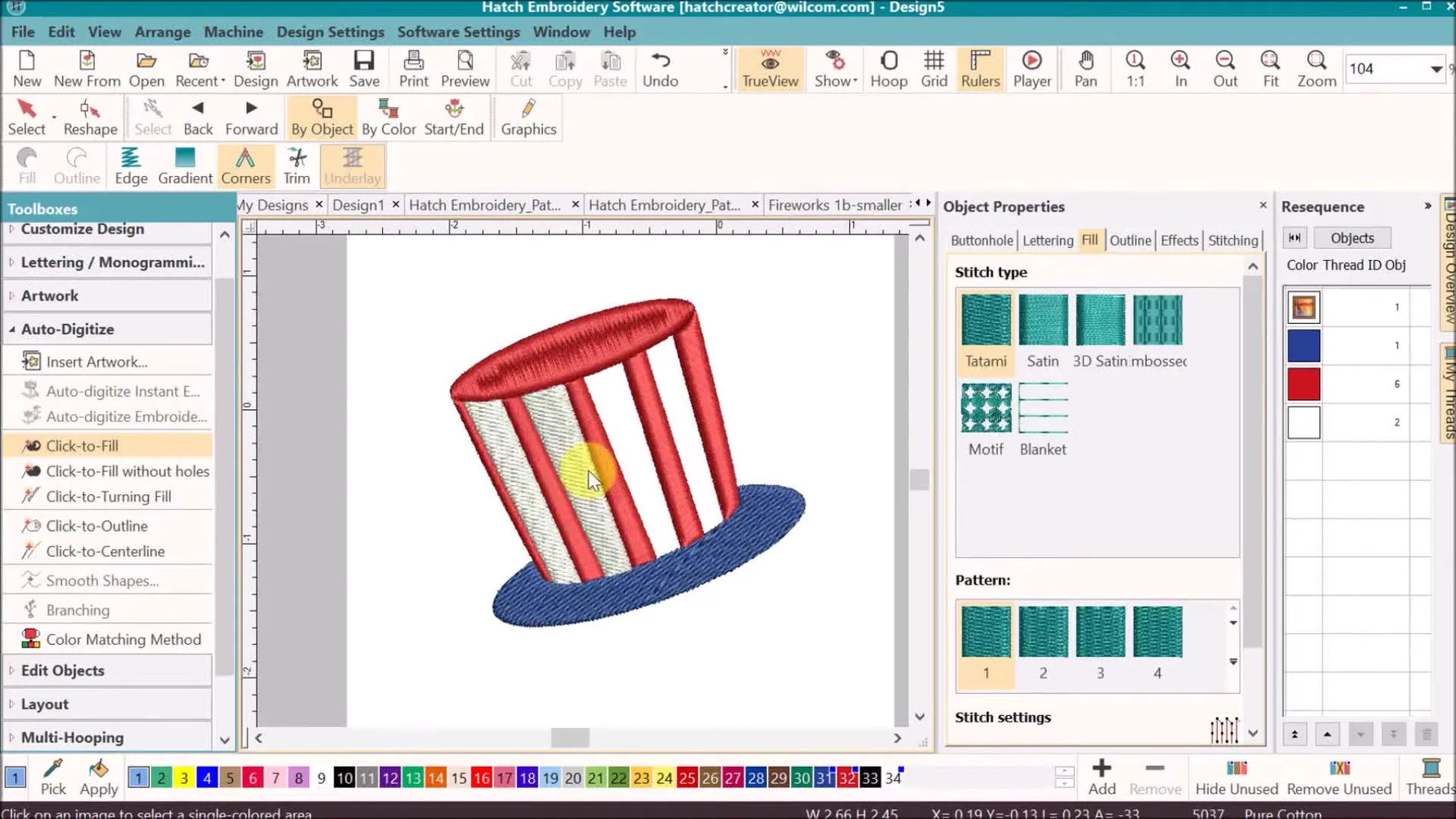Click Hide Unused colors button
The image size is (1456, 819).
click(x=1236, y=778)
